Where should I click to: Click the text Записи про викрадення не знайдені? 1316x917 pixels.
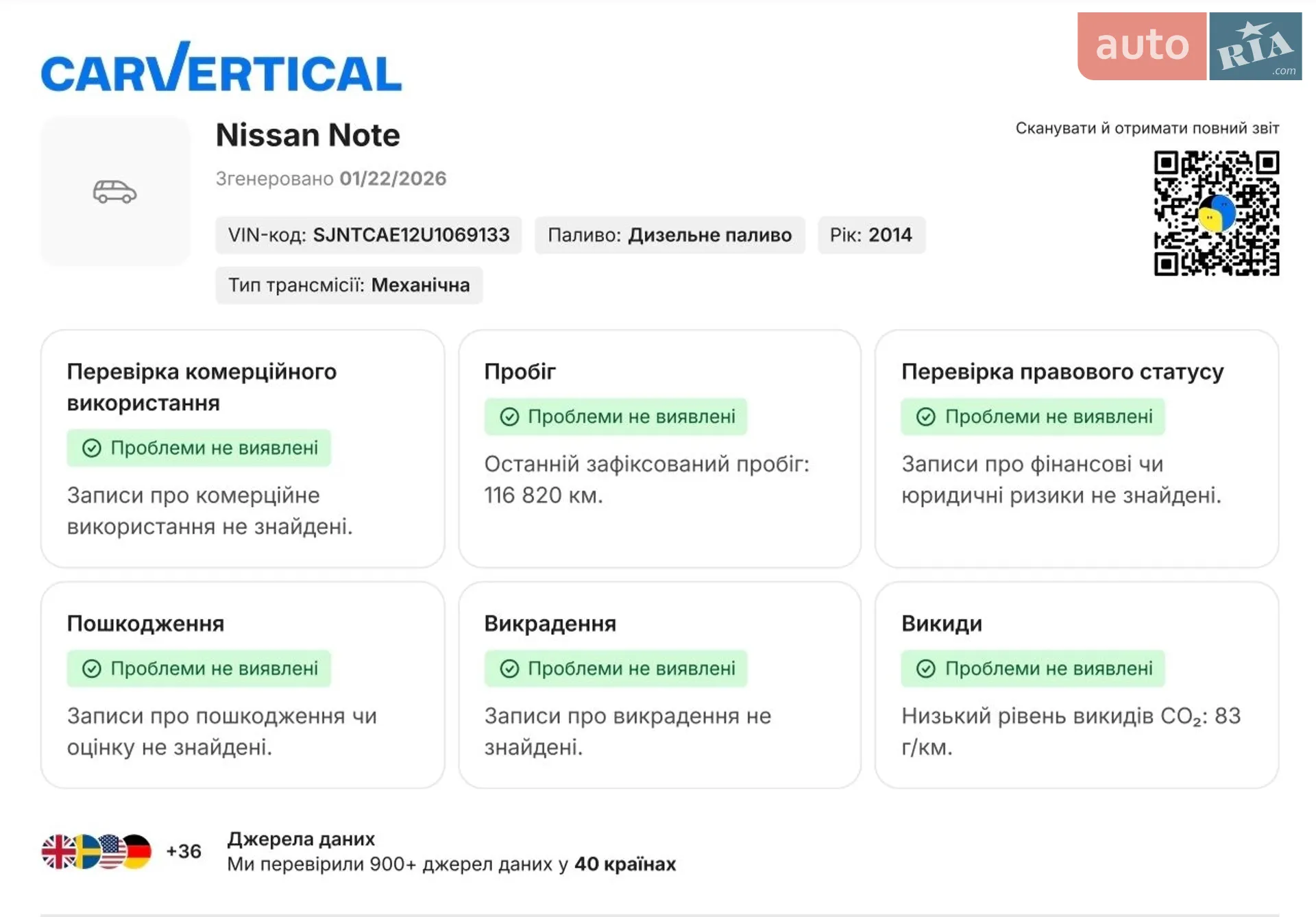[628, 731]
